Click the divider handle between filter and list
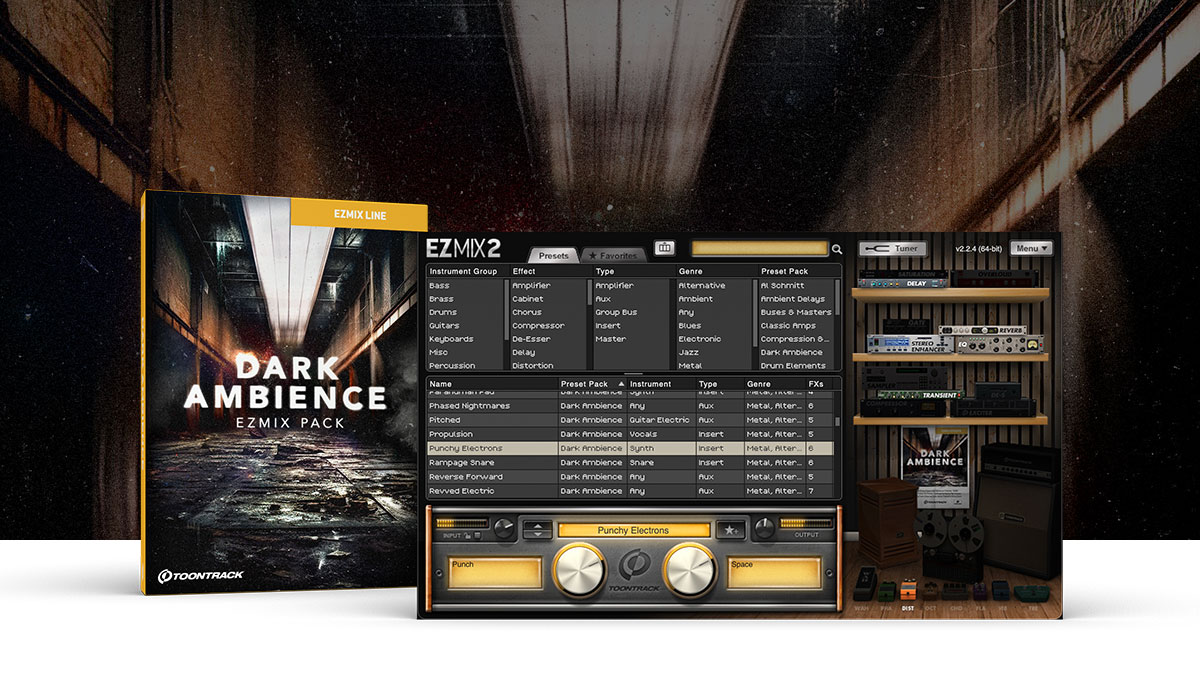This screenshot has width=1200, height=675. [x=633, y=374]
